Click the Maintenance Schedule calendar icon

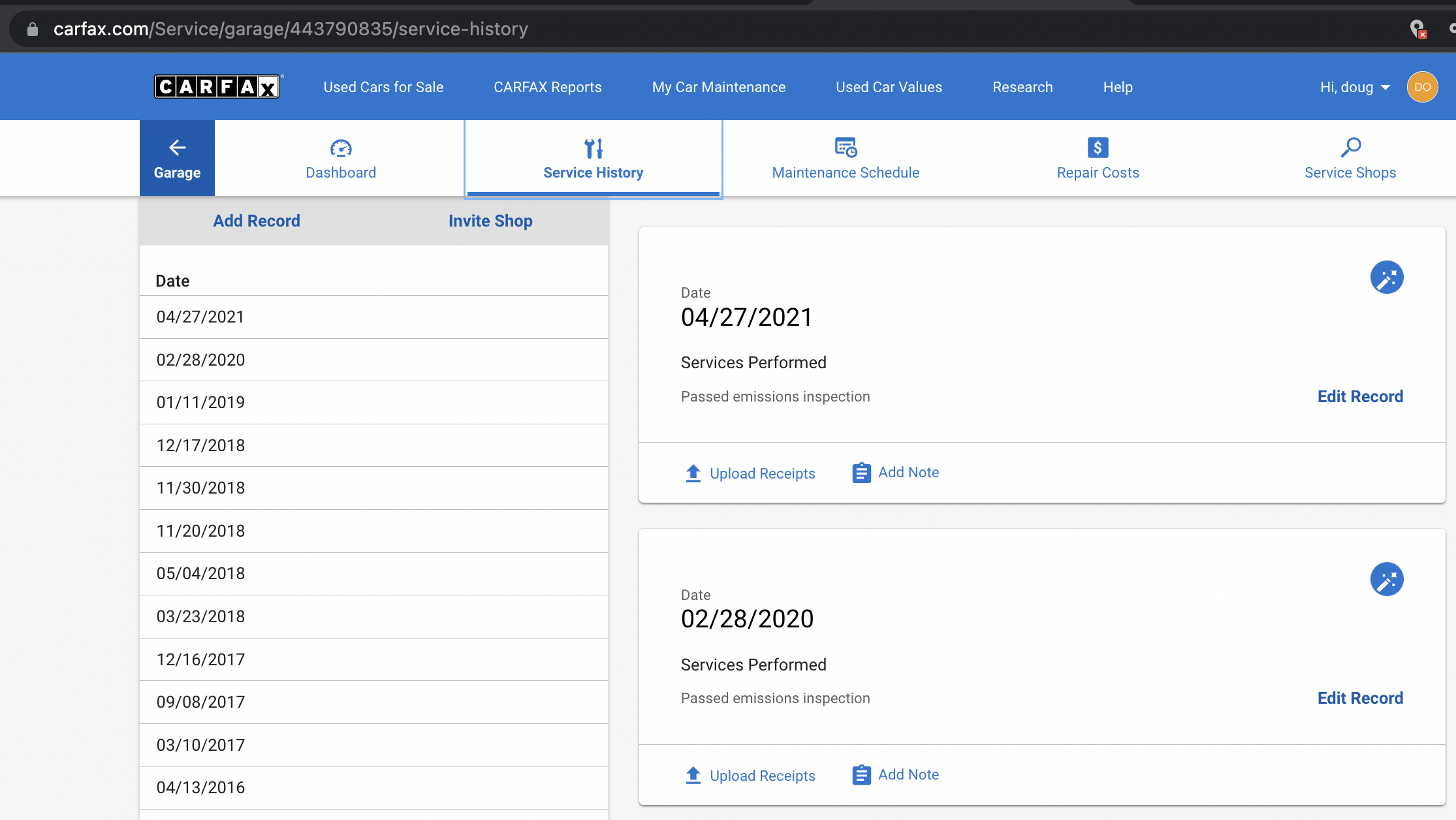(846, 148)
